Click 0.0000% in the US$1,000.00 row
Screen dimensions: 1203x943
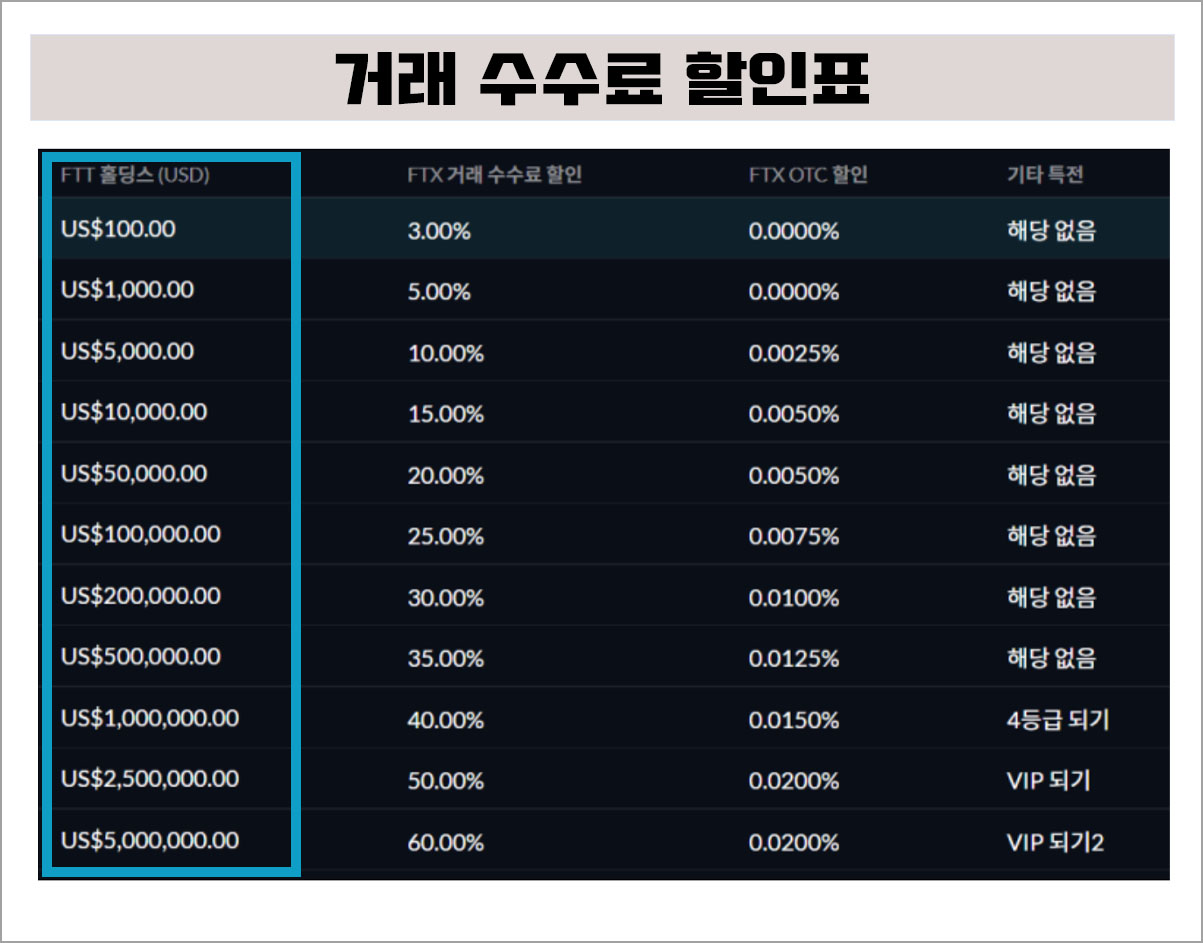(794, 292)
